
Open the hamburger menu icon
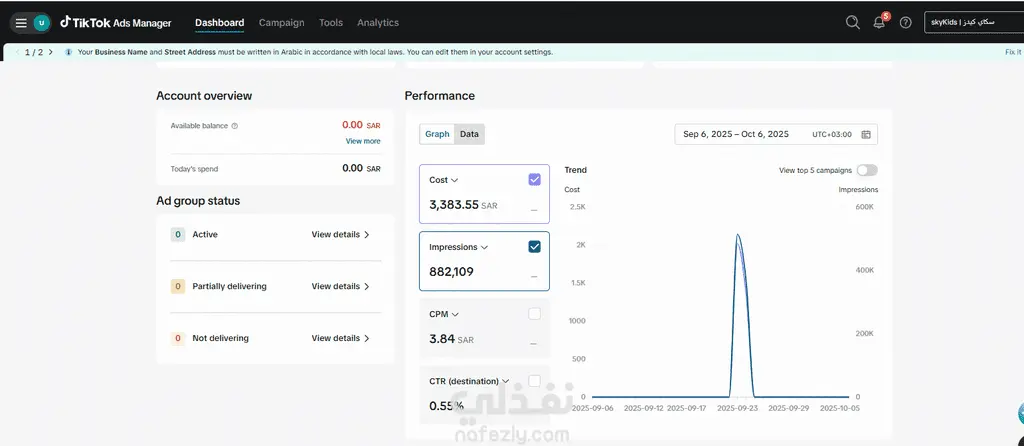tap(21, 23)
